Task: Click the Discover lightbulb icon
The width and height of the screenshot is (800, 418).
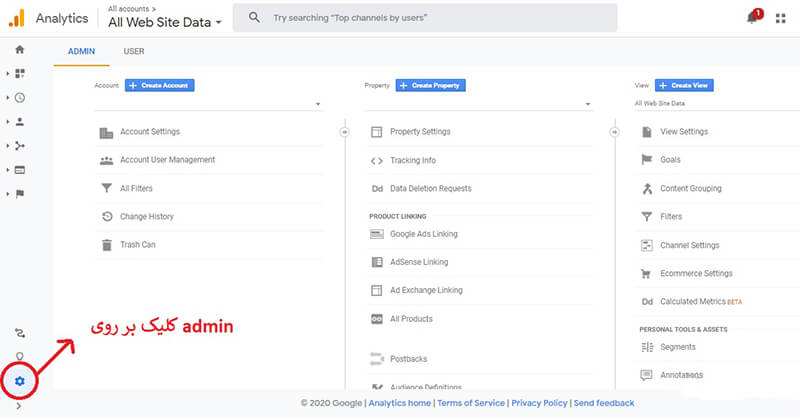Action: pyautogui.click(x=20, y=357)
